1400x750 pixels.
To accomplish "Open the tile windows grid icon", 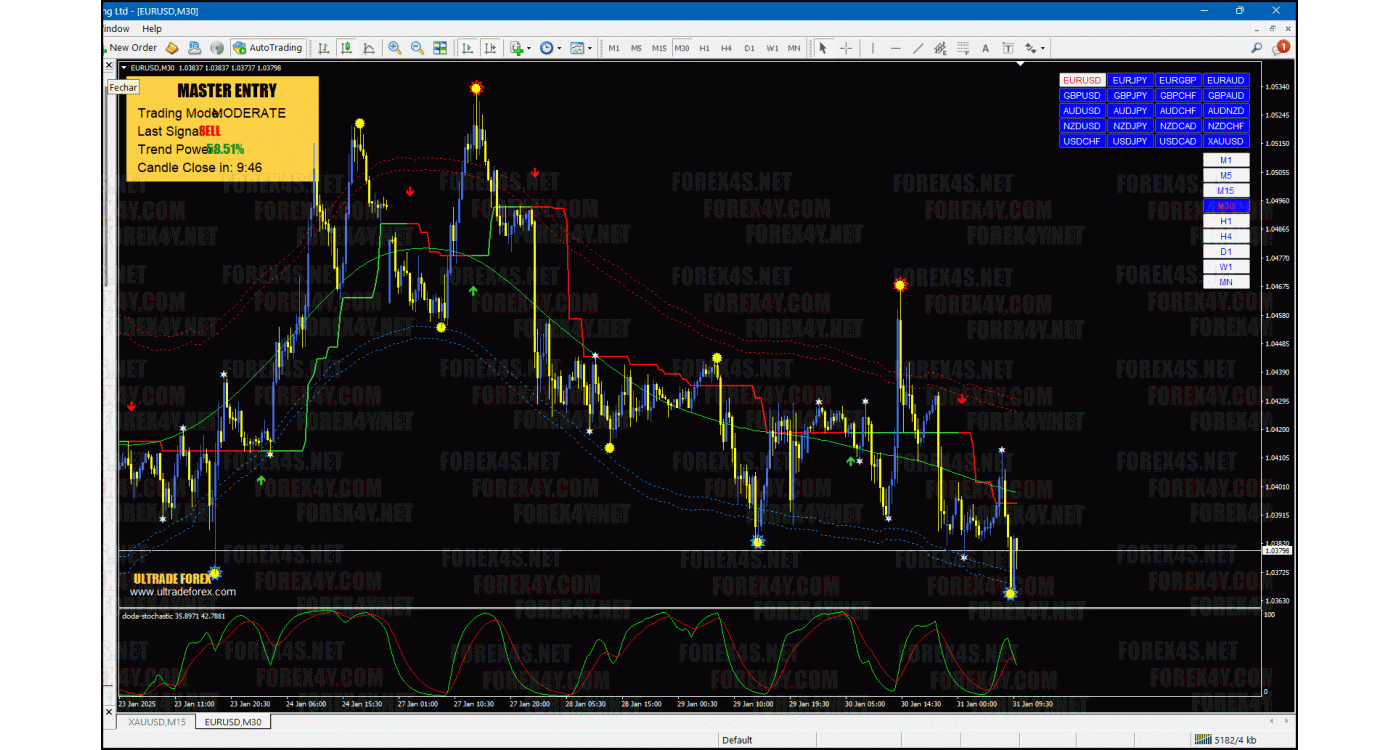I will 440,48.
